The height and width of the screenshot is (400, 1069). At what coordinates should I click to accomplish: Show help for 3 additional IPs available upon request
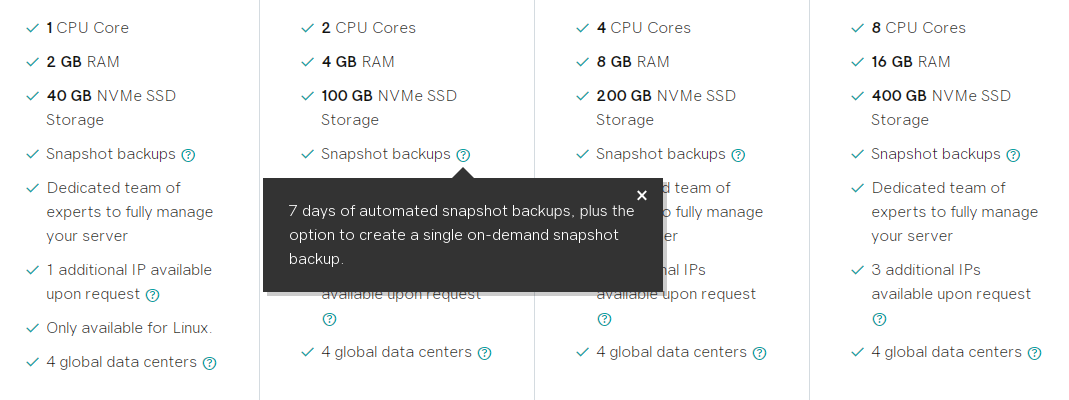click(879, 319)
